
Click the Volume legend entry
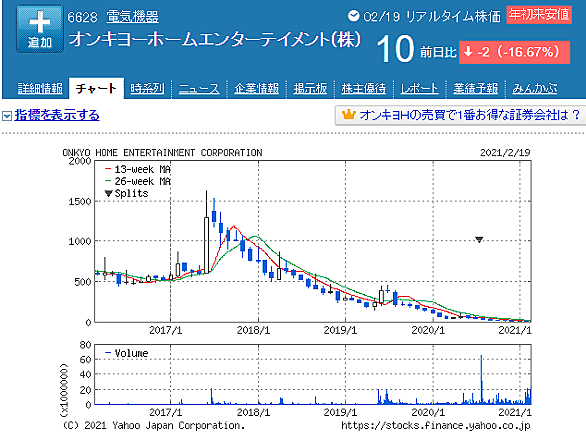coord(127,353)
